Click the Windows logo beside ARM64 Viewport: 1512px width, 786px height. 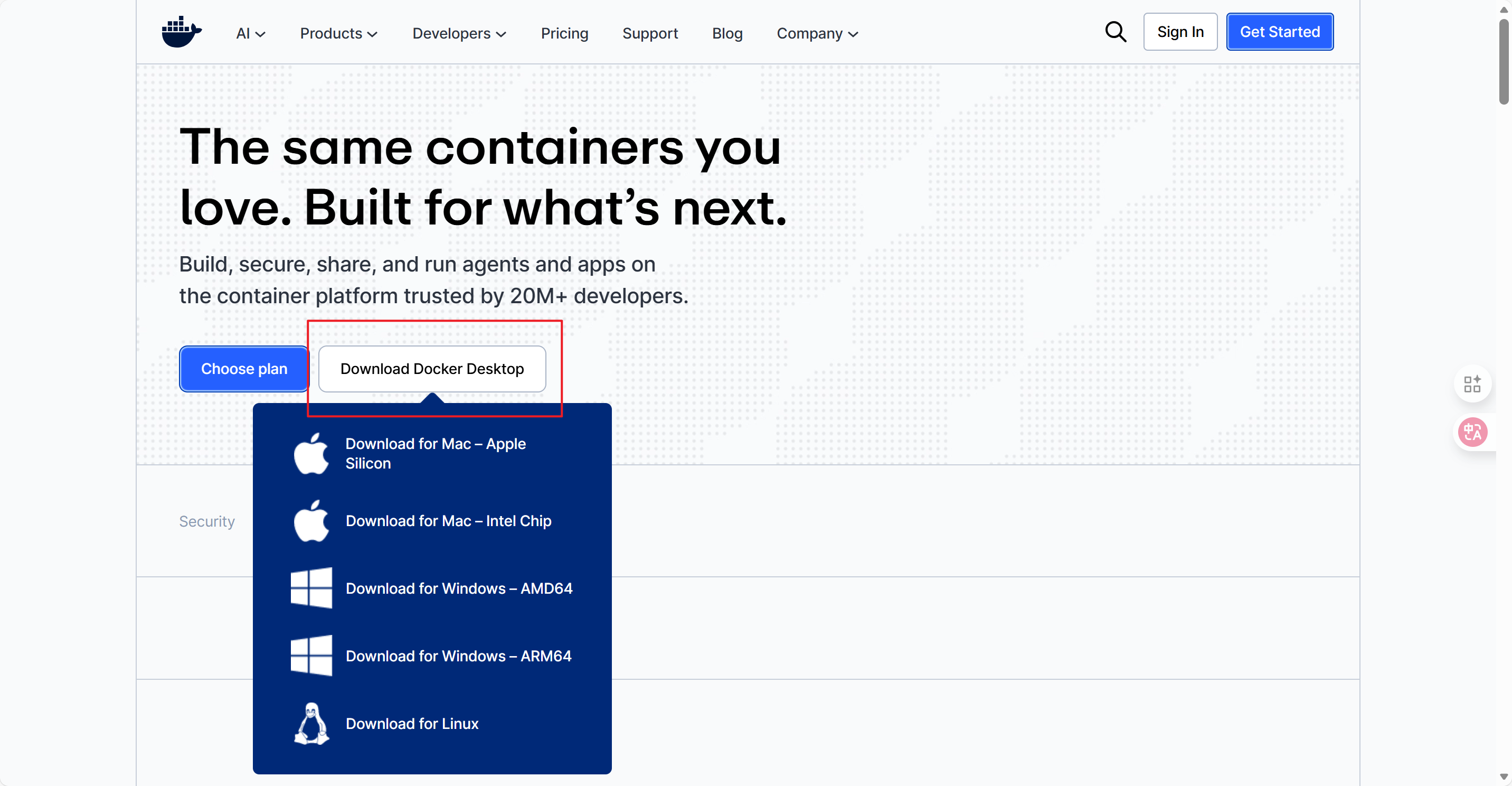311,656
